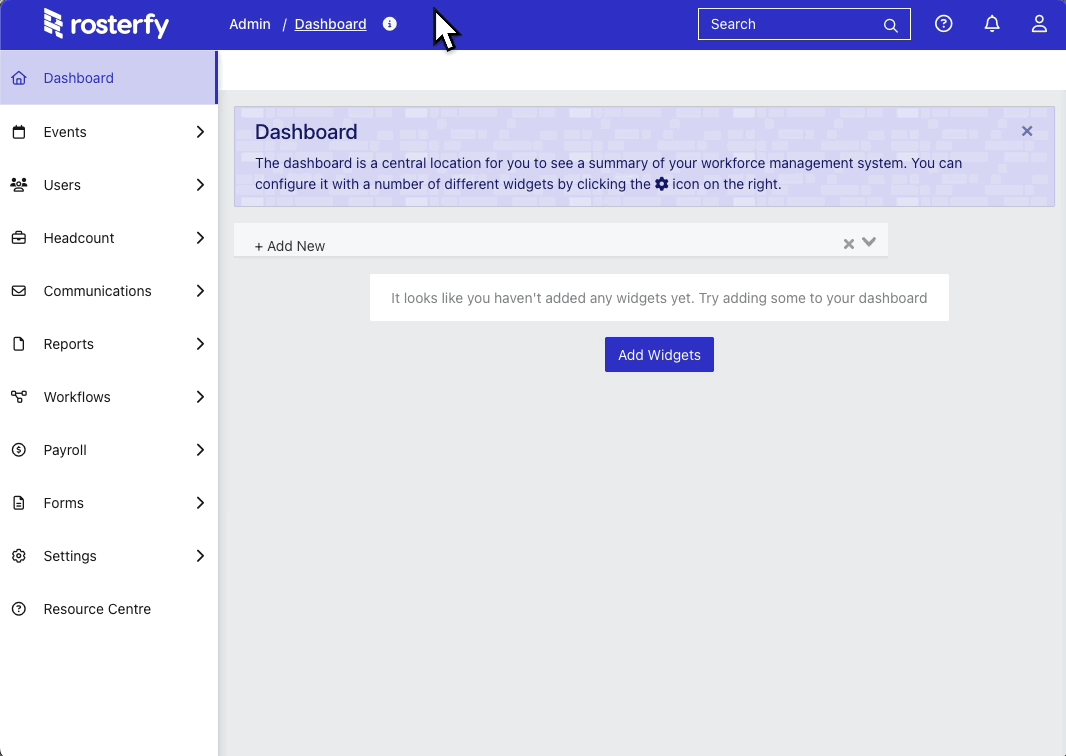Click the Workflows nodes icon
The width and height of the screenshot is (1066, 756).
coord(19,397)
